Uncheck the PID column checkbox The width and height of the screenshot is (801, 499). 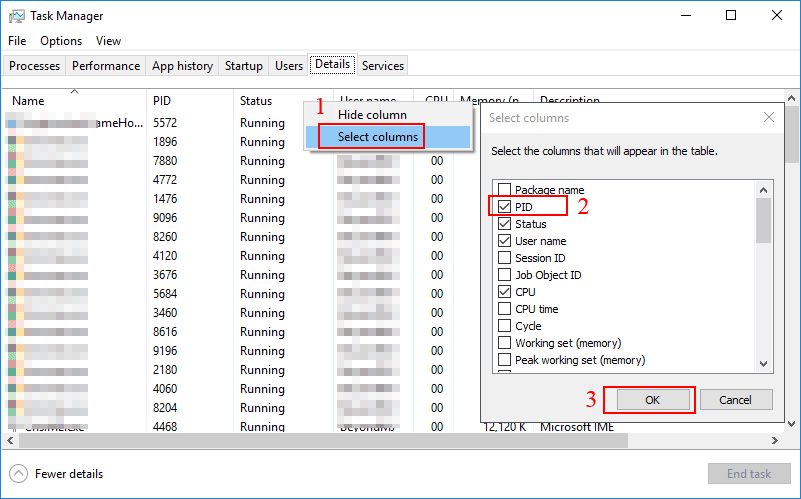tap(504, 207)
